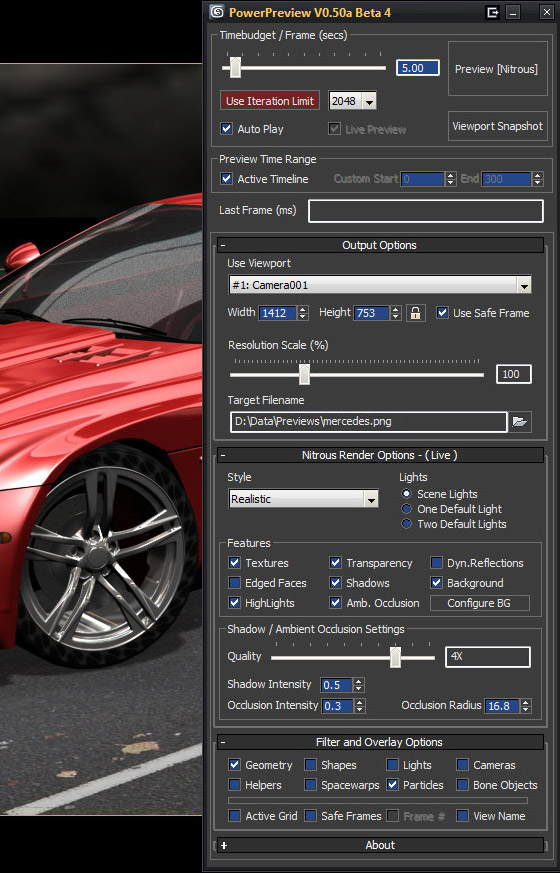The image size is (560, 873).
Task: Click the Width 1412 input field
Action: coord(277,313)
